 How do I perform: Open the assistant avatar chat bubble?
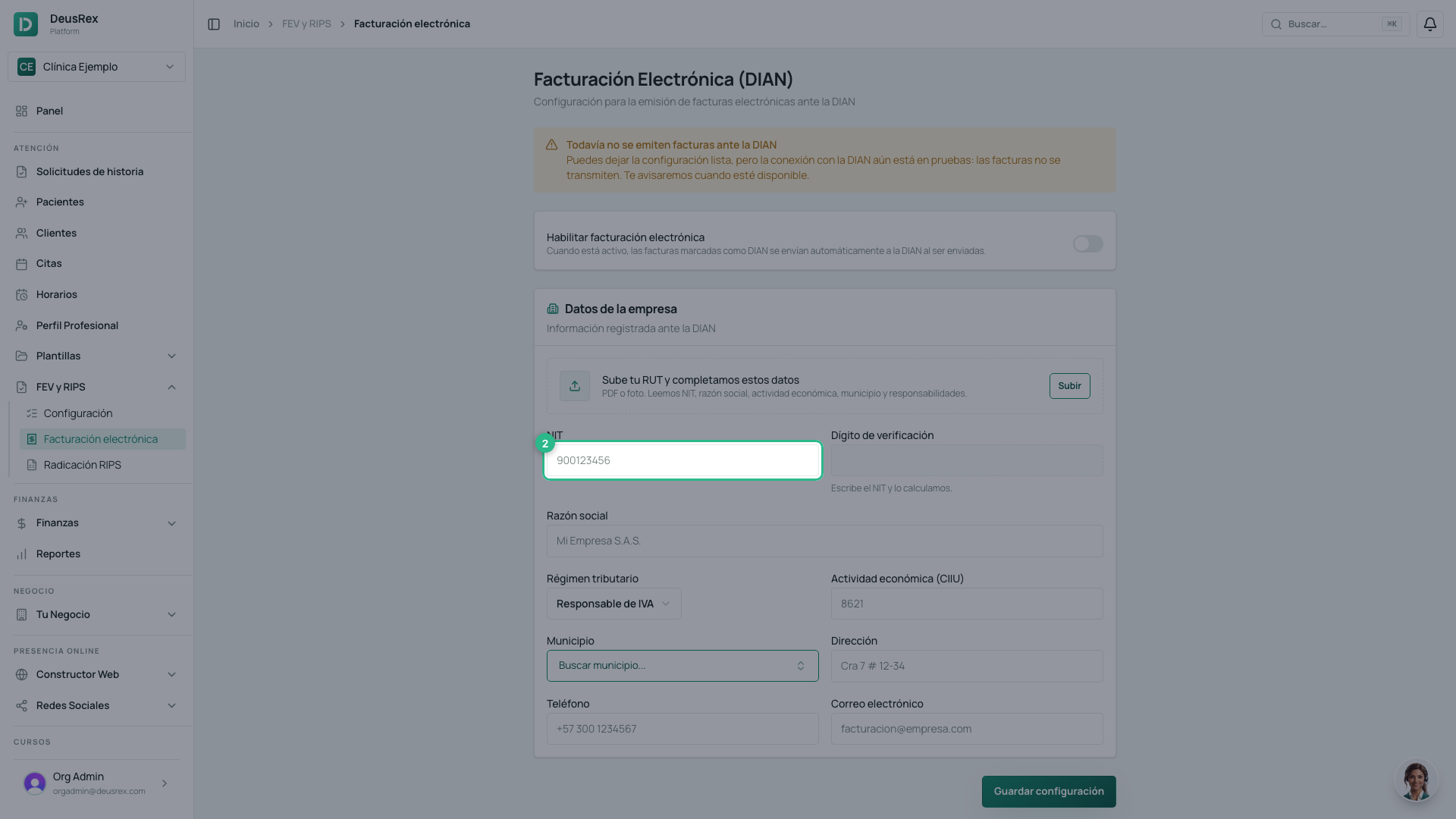tap(1416, 780)
